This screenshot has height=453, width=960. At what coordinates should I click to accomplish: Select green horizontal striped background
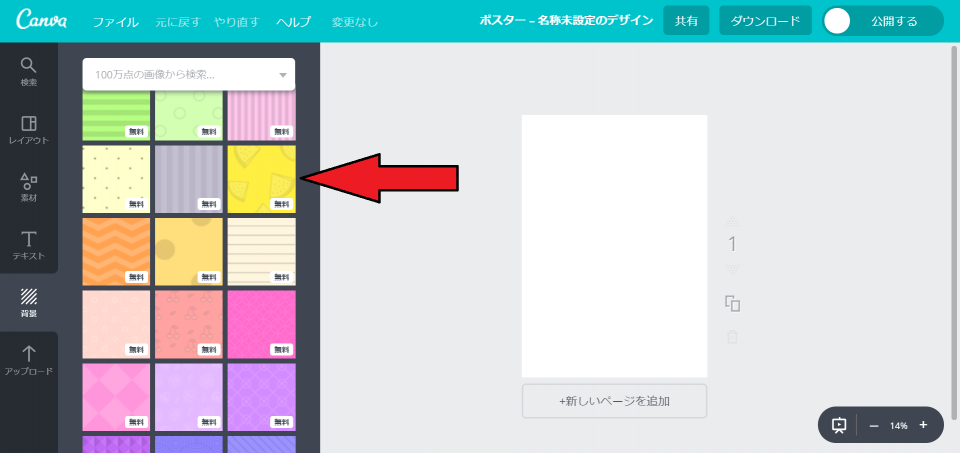116,116
